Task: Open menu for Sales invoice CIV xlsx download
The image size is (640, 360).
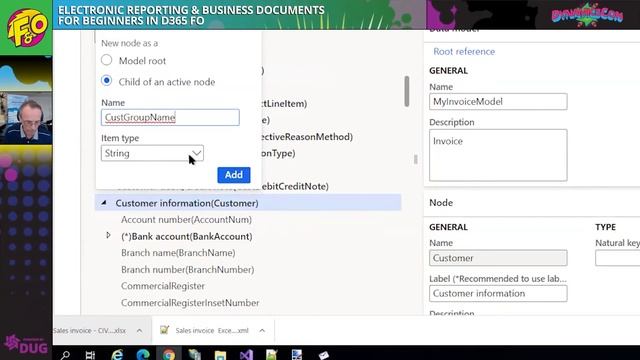Action: tap(139, 331)
